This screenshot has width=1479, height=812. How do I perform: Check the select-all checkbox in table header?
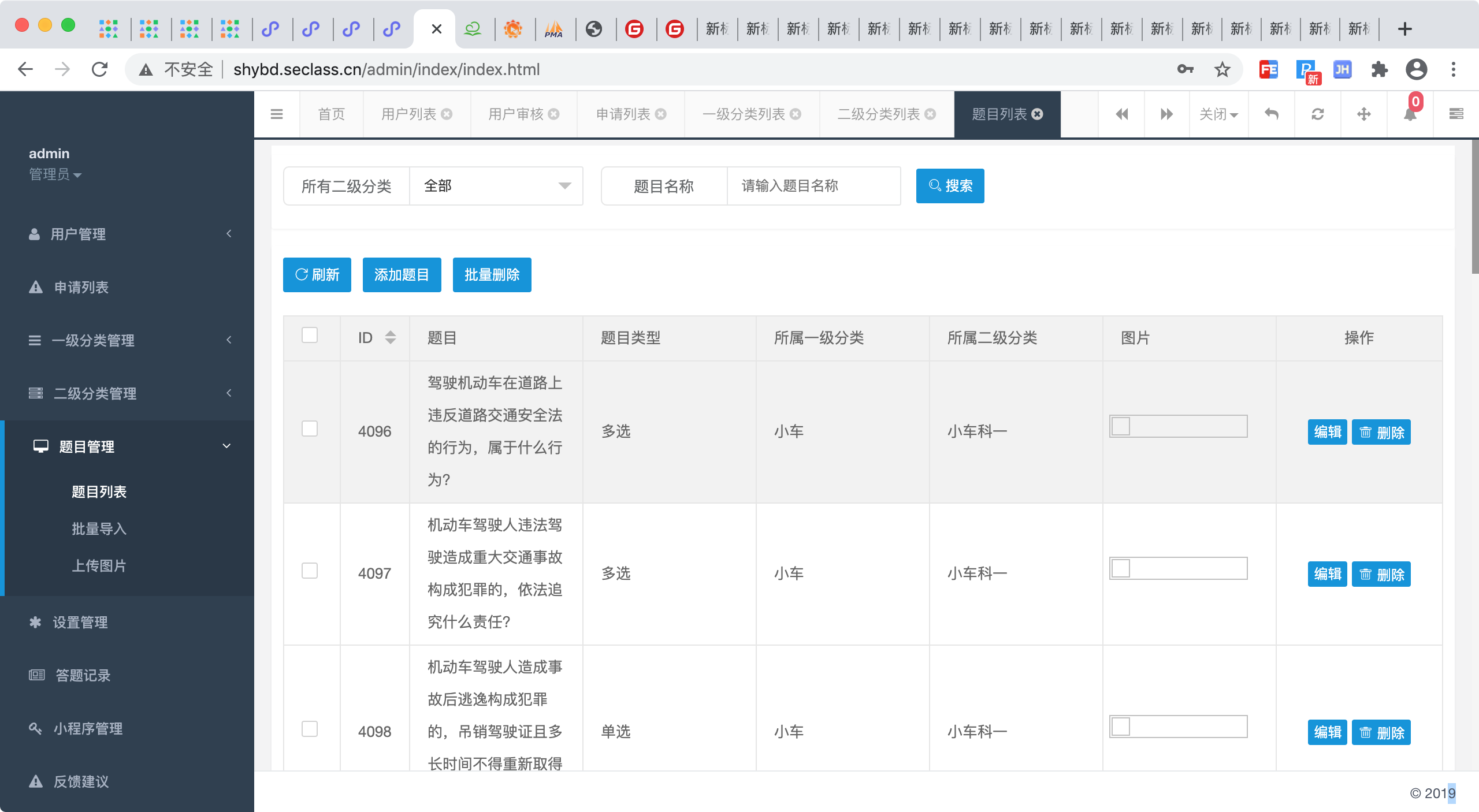[310, 336]
